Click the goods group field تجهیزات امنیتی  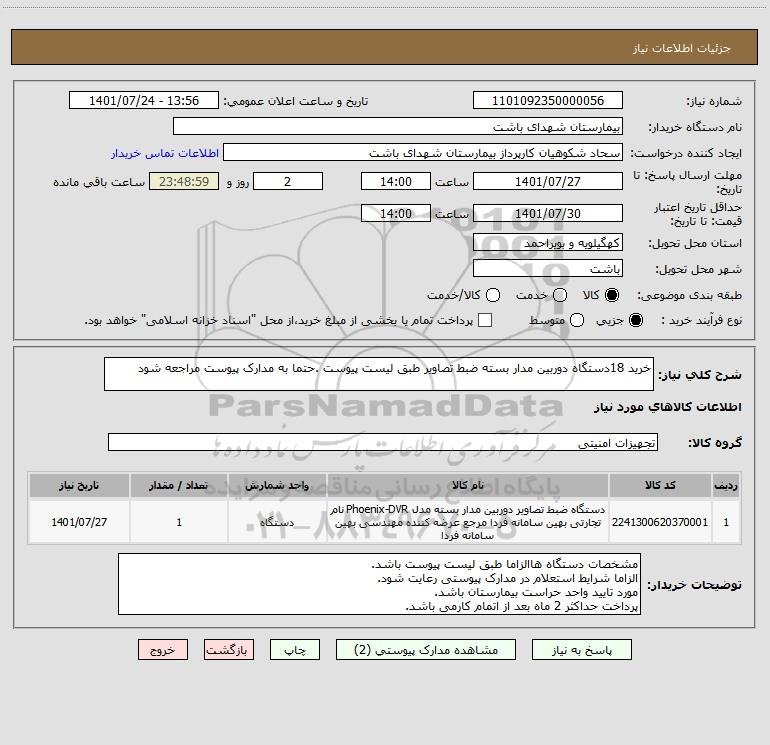[x=383, y=442]
